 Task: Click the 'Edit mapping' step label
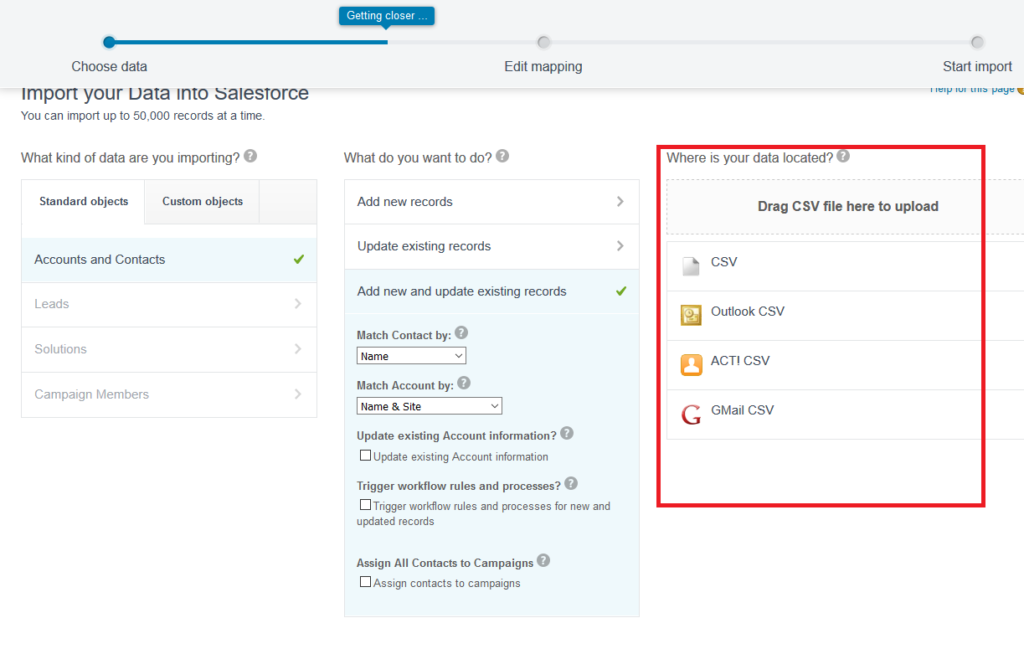543,67
